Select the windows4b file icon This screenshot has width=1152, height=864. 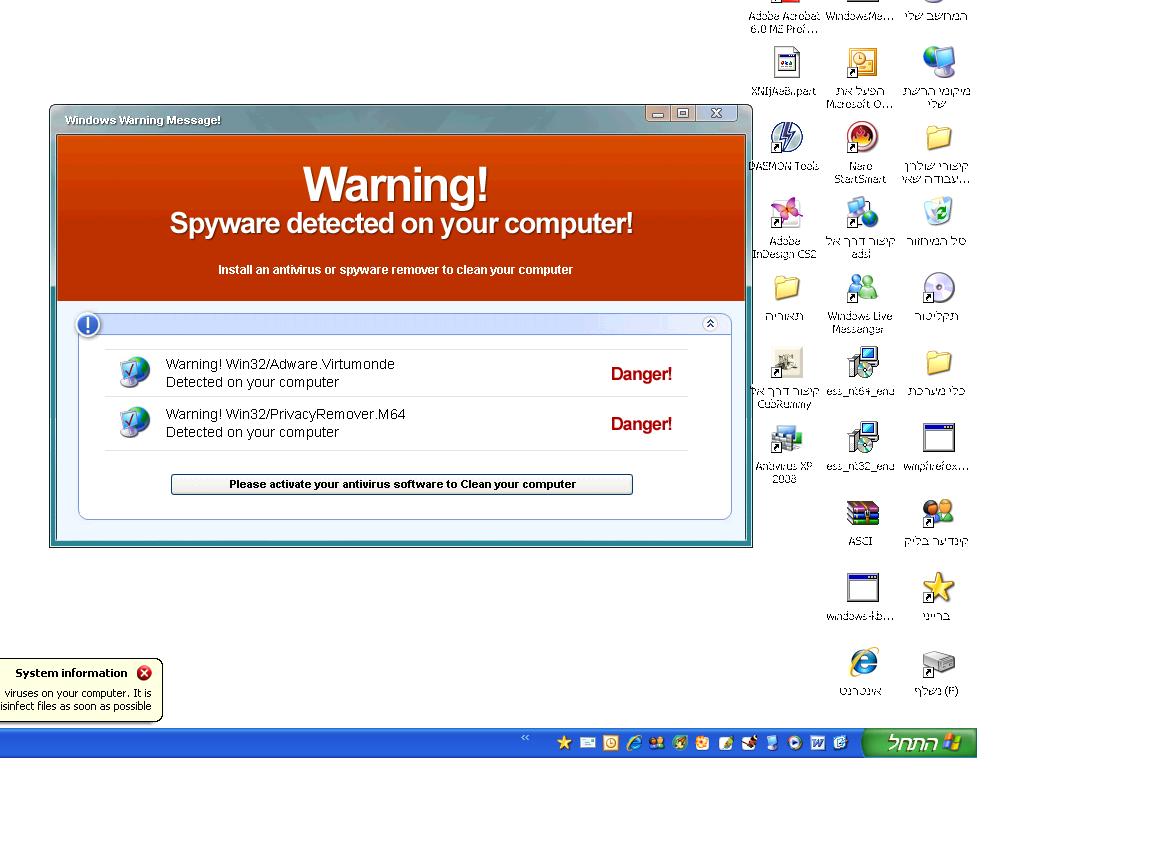(862, 588)
